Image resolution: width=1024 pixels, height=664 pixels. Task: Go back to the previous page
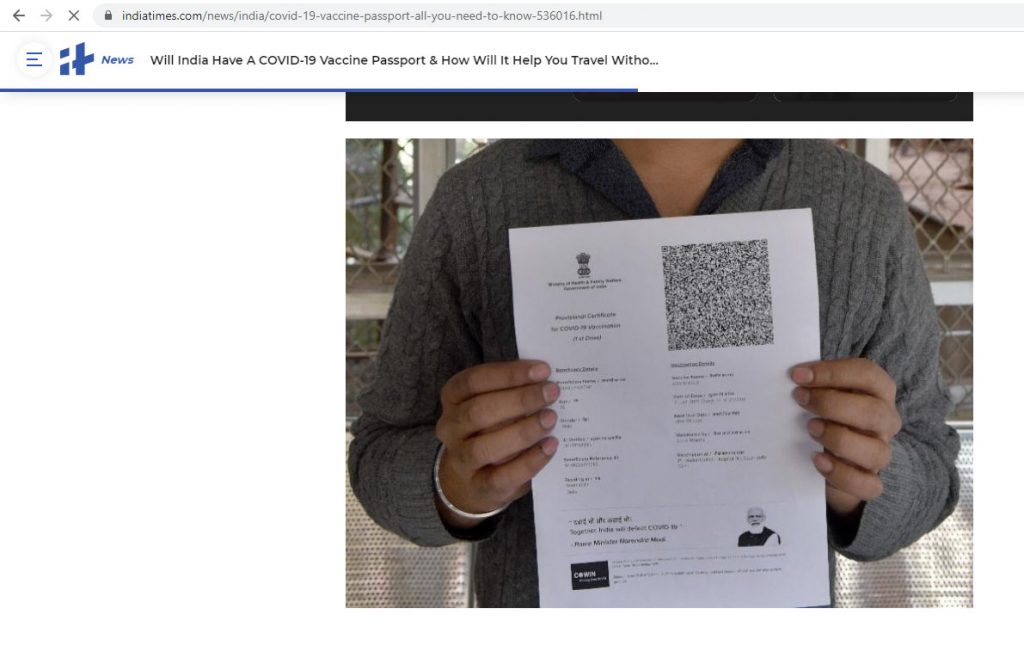[x=19, y=16]
